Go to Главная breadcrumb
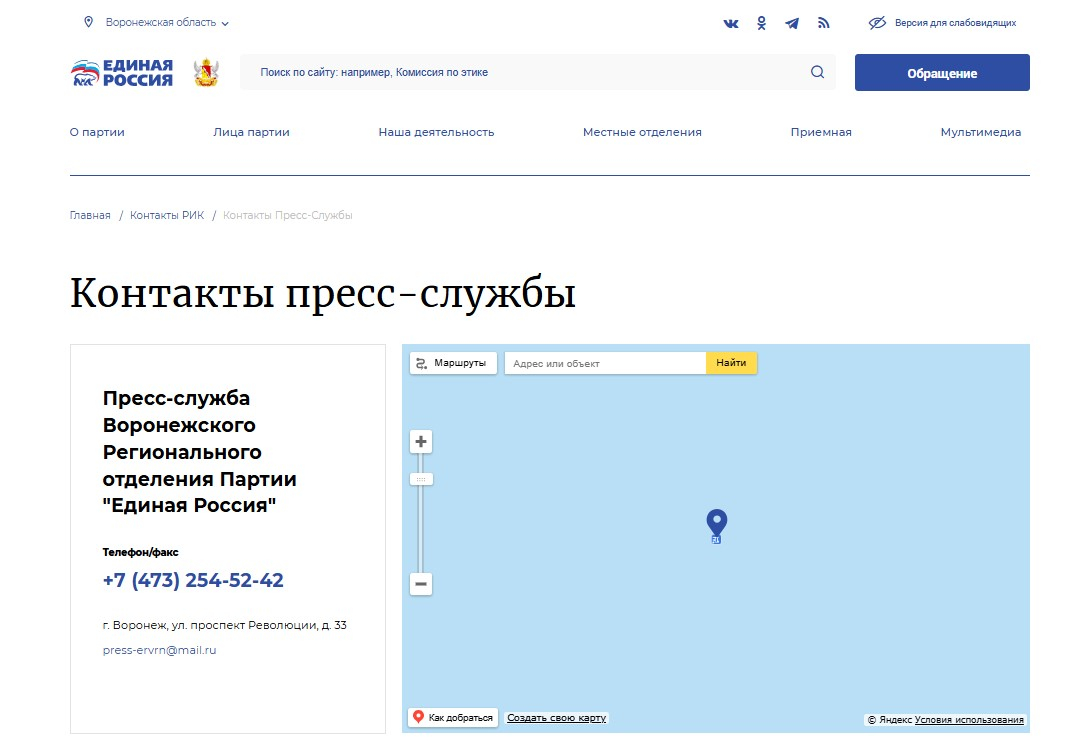The width and height of the screenshot is (1090, 751). (x=90, y=216)
